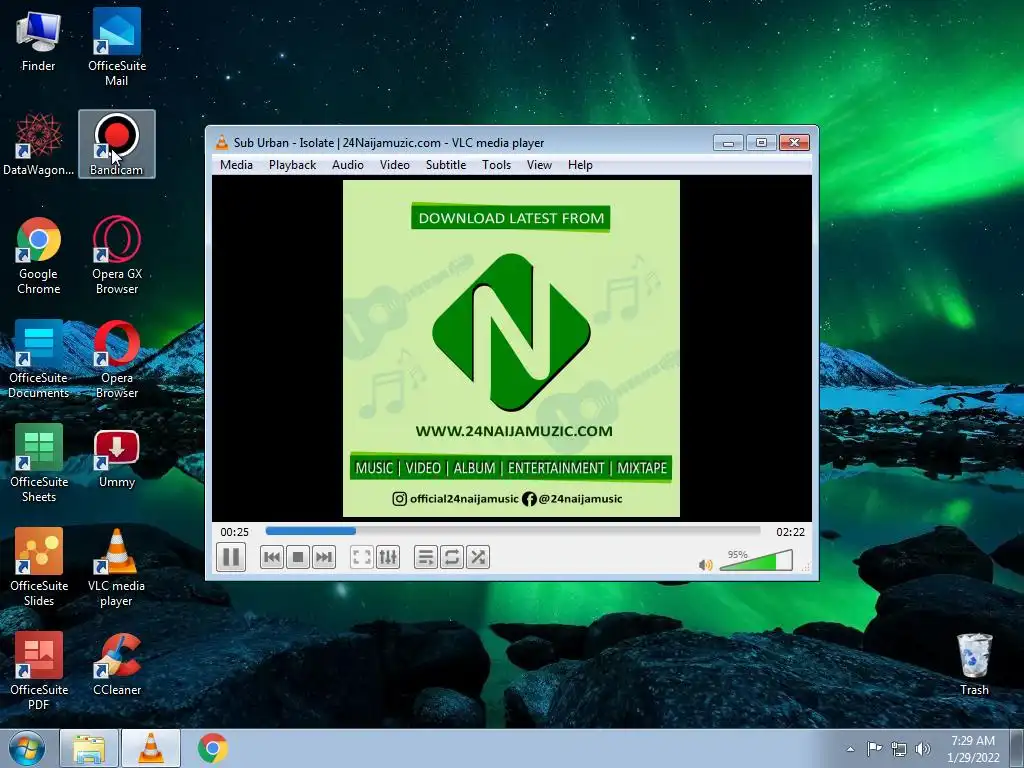Screen dimensions: 1024x768
Task: Stop playback in VLC
Action: click(x=298, y=557)
